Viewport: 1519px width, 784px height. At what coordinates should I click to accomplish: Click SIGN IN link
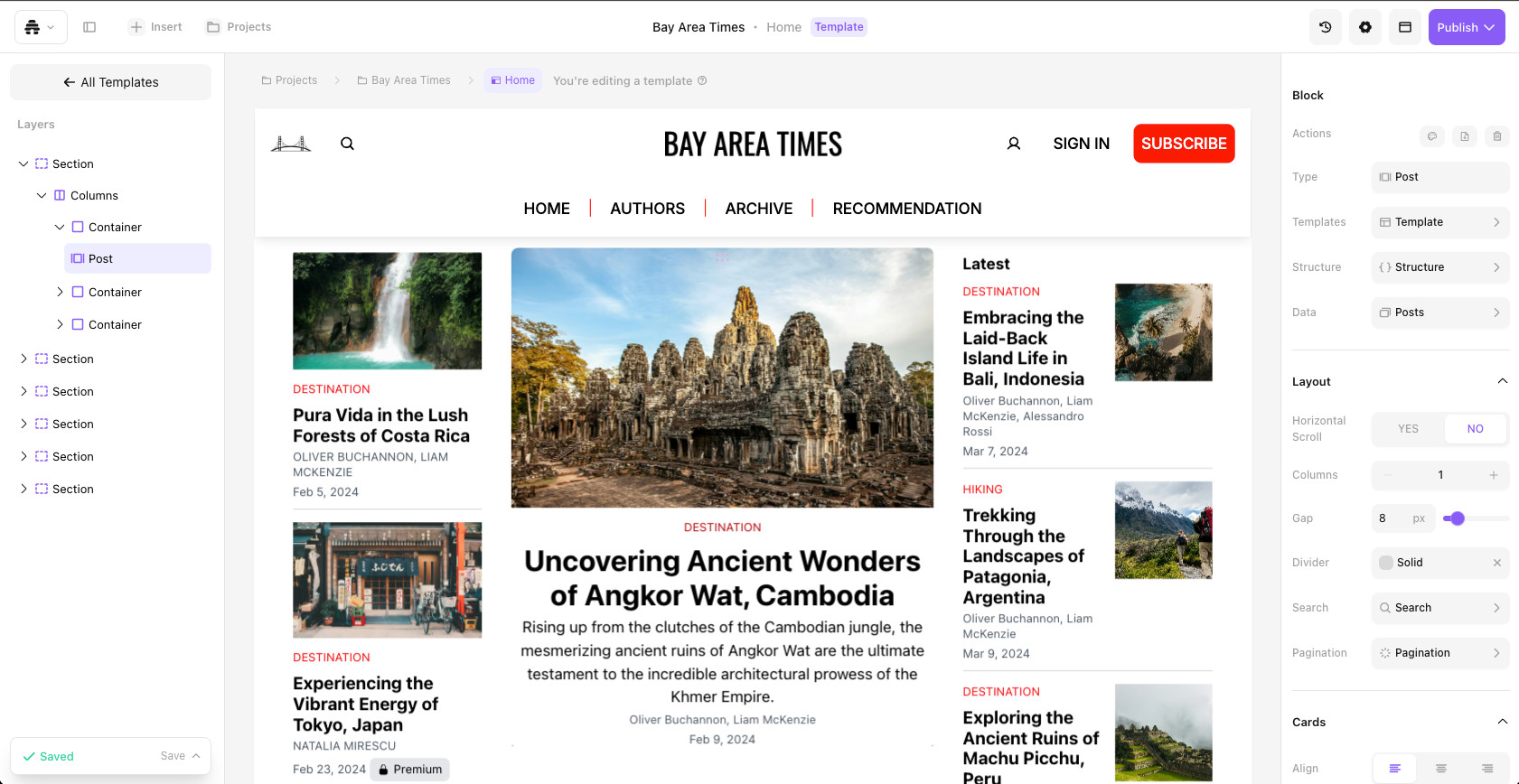pyautogui.click(x=1081, y=144)
